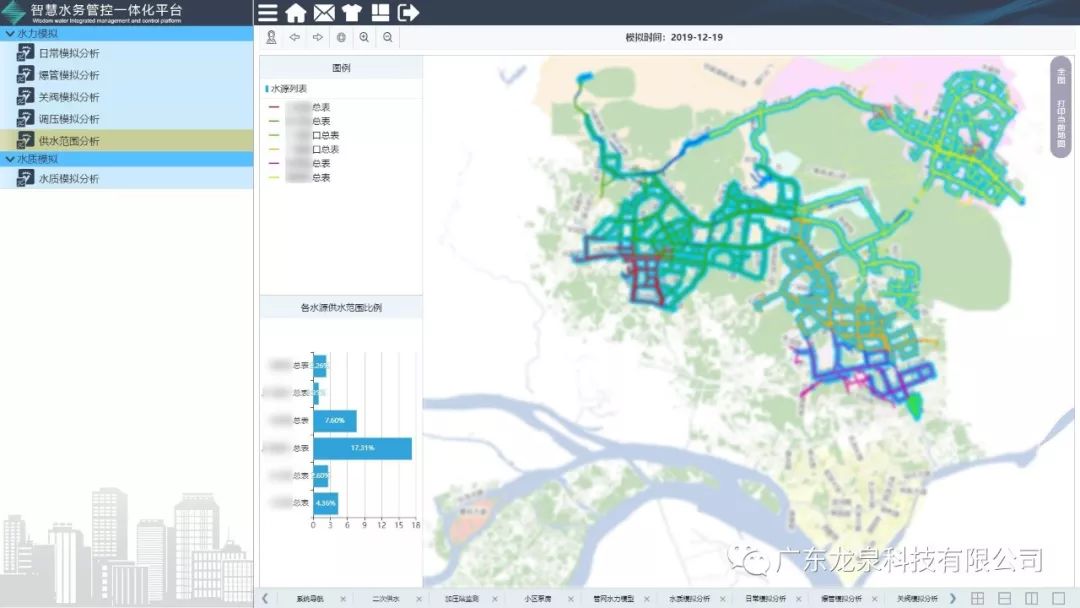Viewport: 1080px width, 608px height.
Task: Go to the home page icon
Action: [296, 13]
